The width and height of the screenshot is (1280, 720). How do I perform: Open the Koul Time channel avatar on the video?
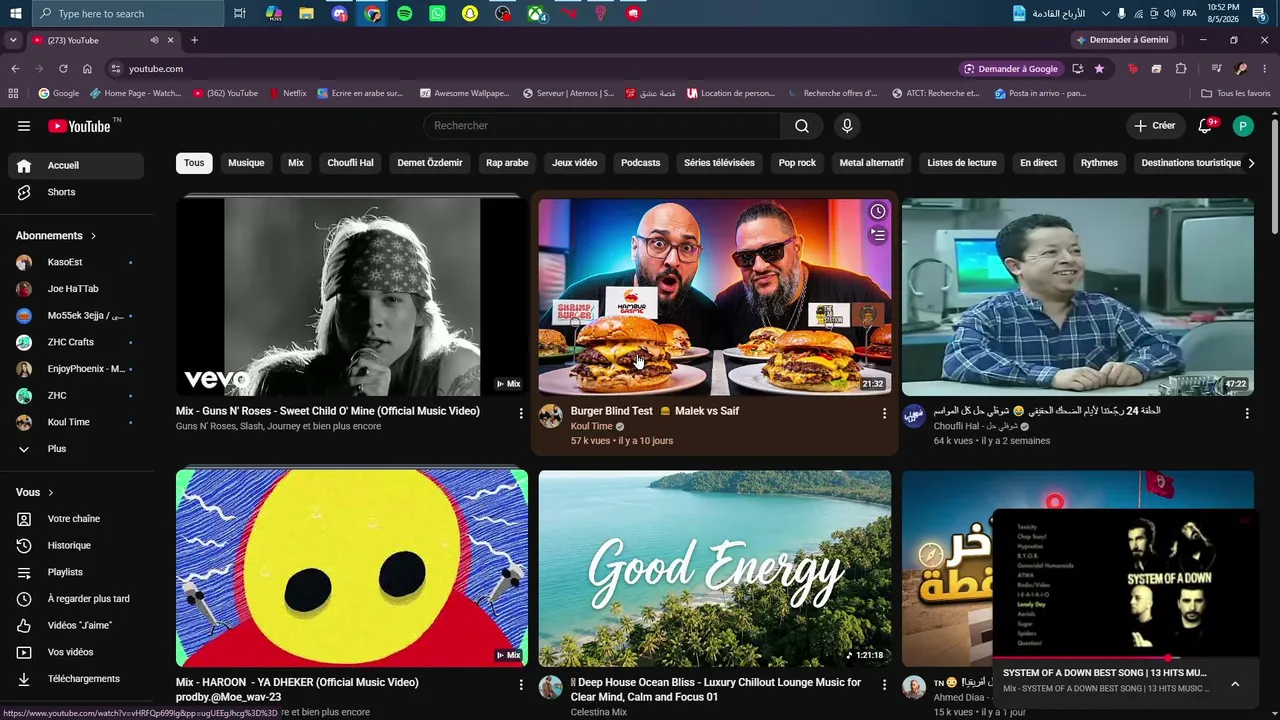click(x=551, y=416)
